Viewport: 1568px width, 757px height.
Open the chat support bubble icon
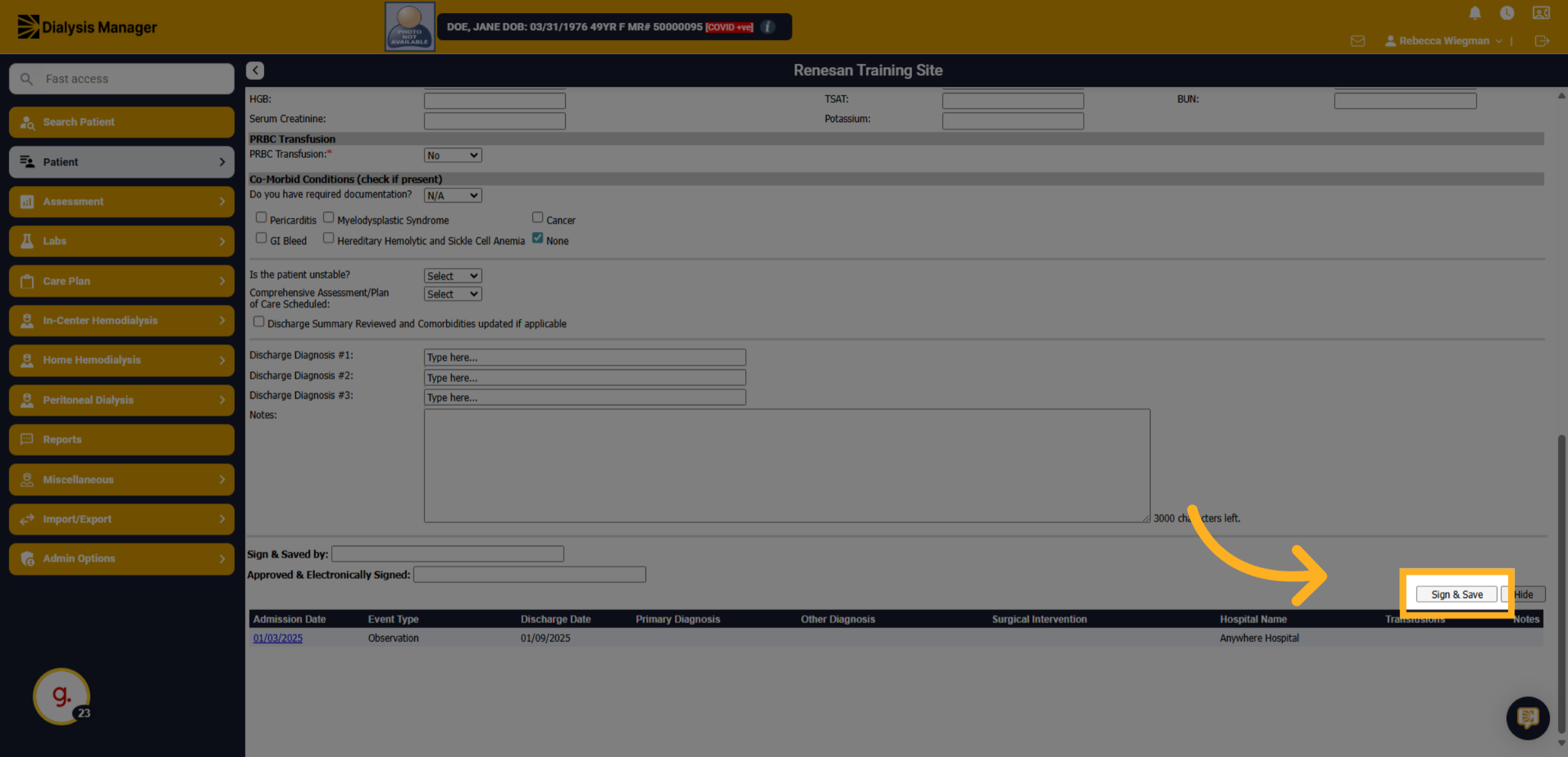point(1527,717)
